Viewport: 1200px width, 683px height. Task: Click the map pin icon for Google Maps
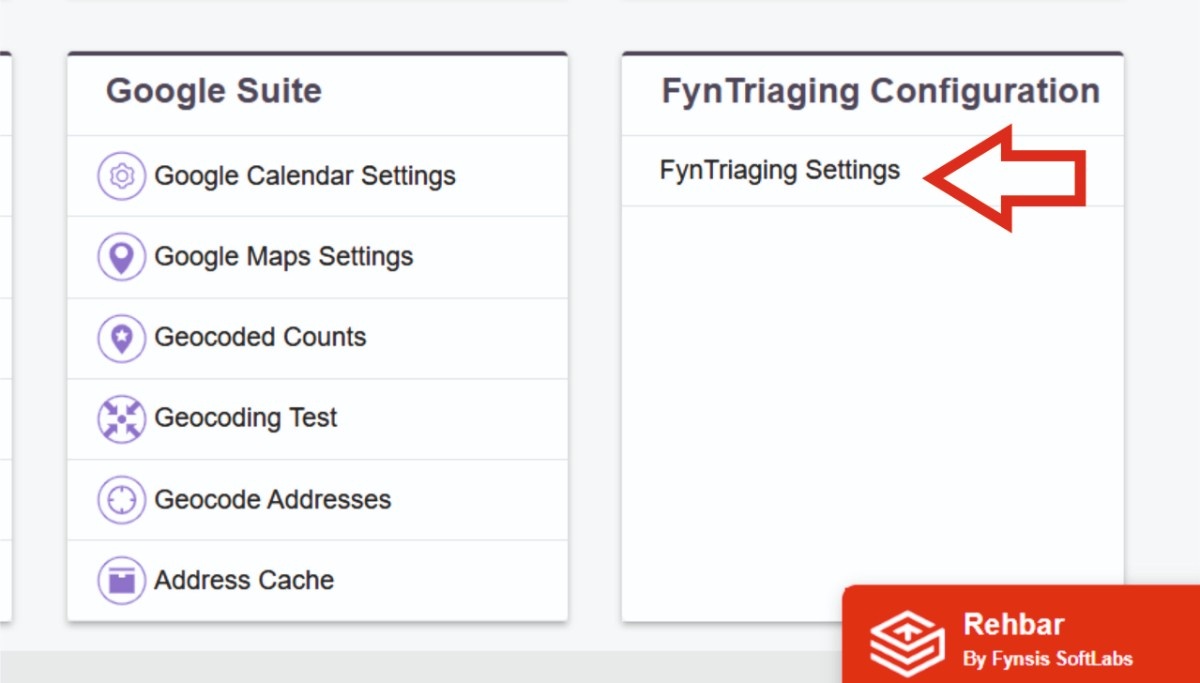point(122,257)
